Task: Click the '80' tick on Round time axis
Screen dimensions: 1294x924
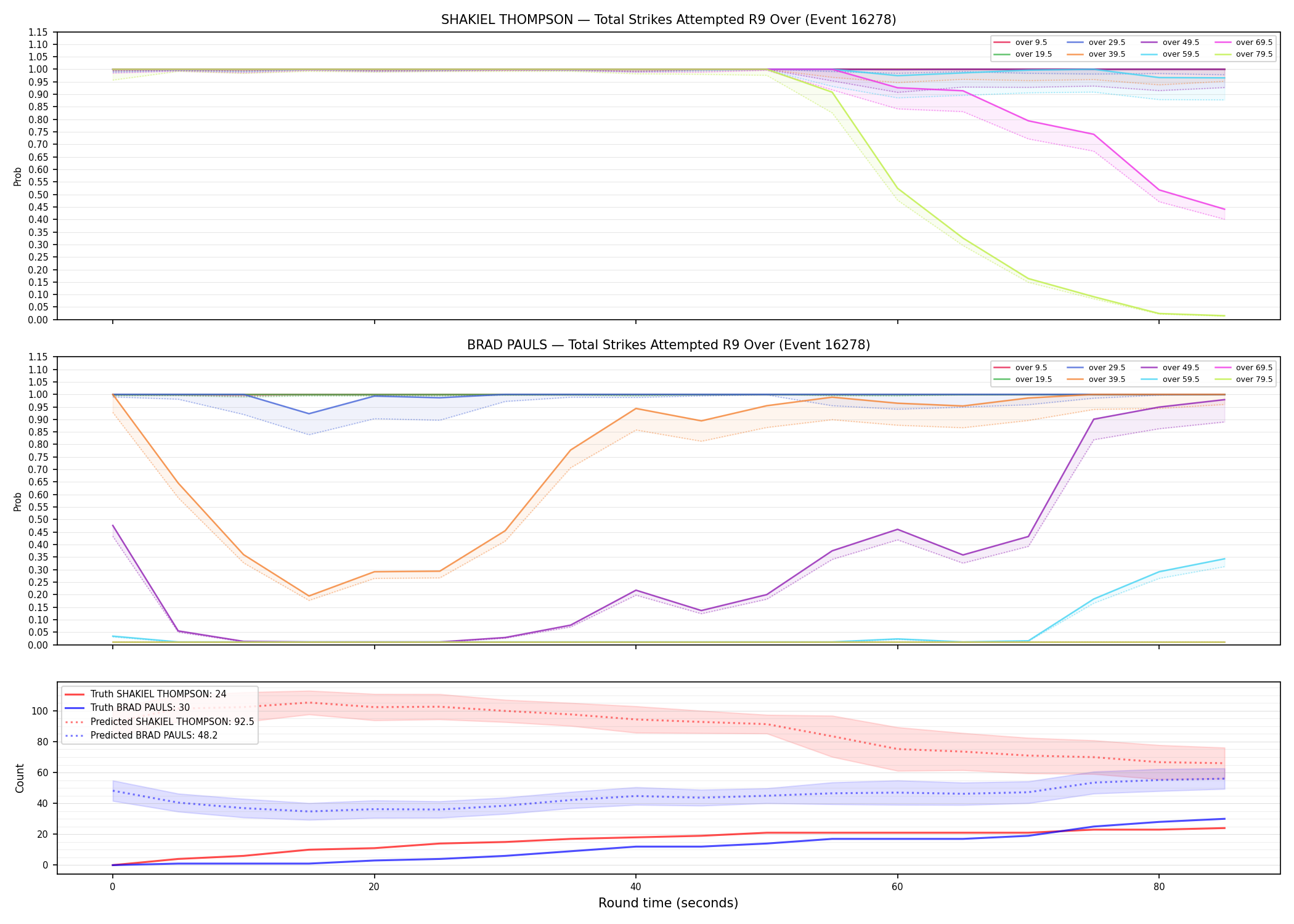Action: point(1159,886)
